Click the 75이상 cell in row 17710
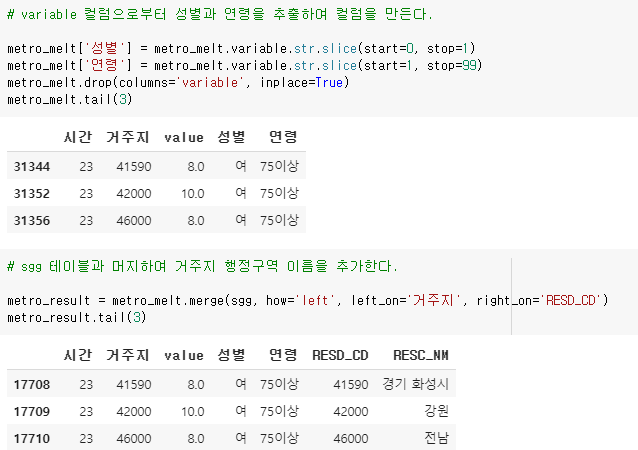This screenshot has height=450, width=638. [280, 438]
